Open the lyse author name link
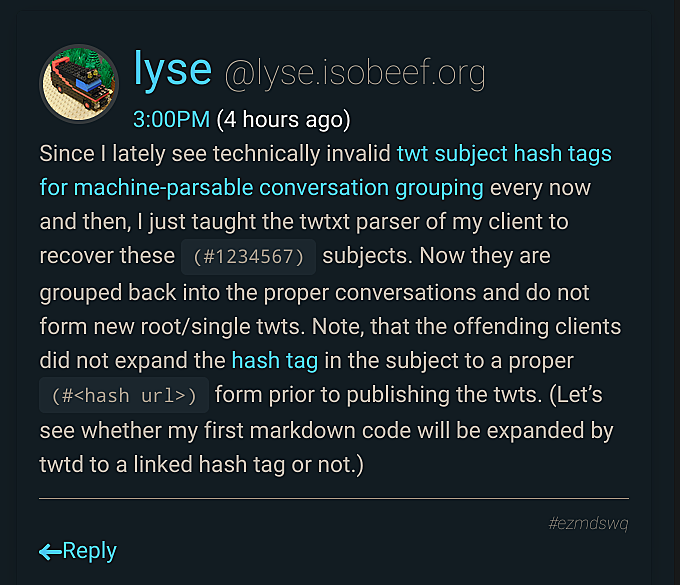The height and width of the screenshot is (585, 680). (173, 69)
